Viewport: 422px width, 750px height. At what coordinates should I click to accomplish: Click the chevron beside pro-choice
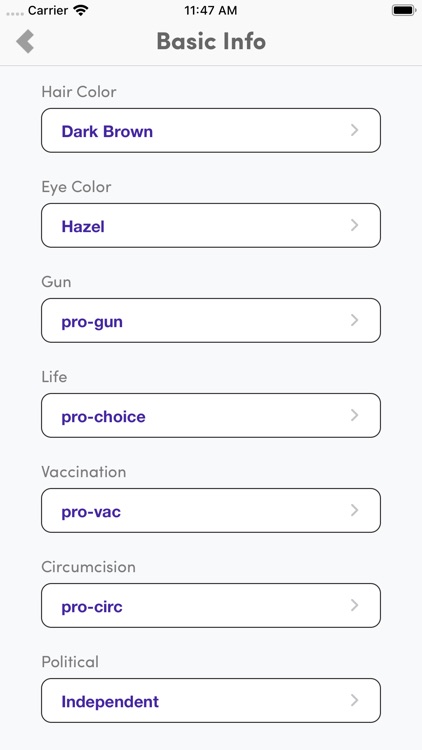(355, 415)
